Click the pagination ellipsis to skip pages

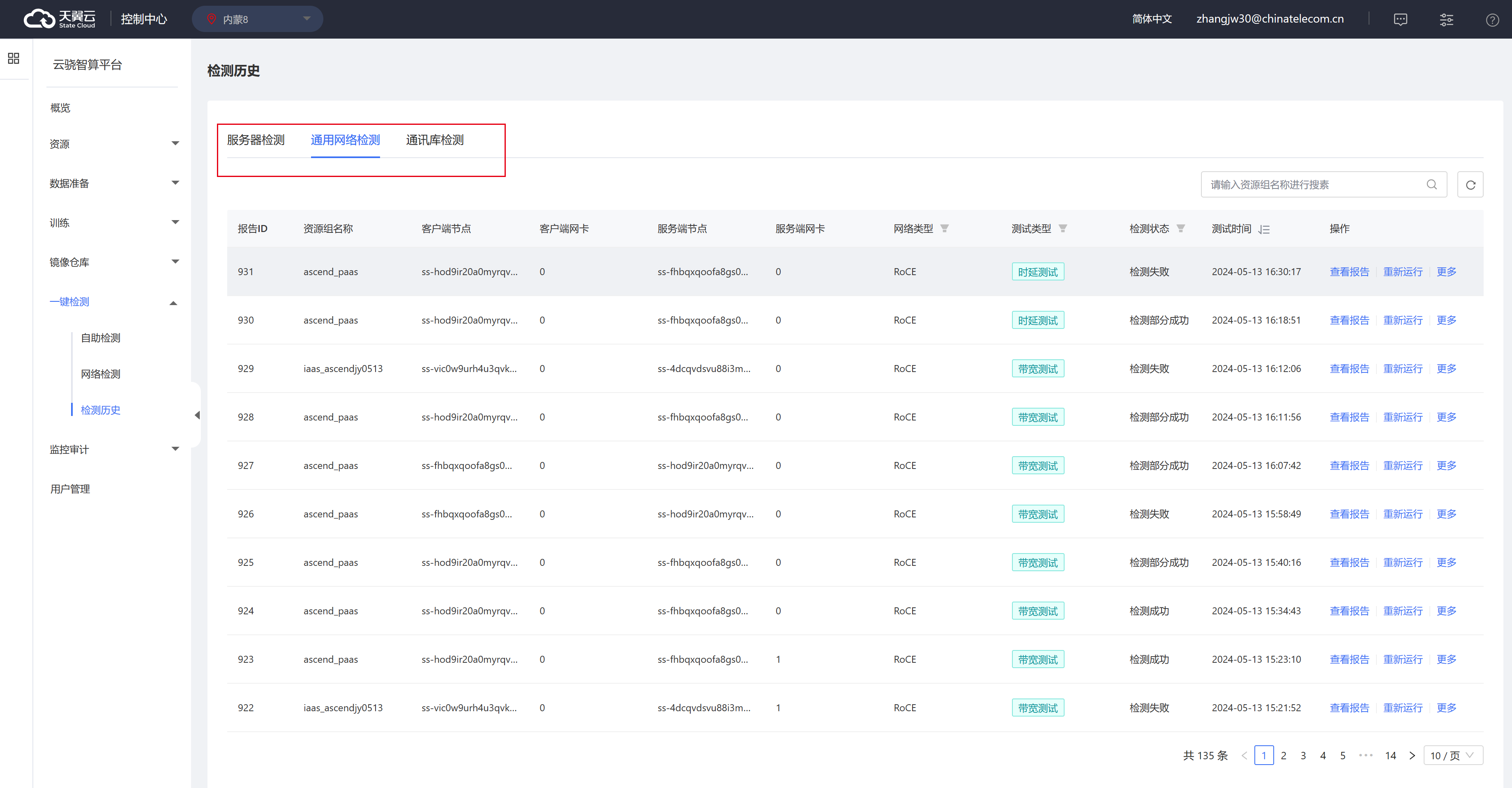pyautogui.click(x=1366, y=755)
